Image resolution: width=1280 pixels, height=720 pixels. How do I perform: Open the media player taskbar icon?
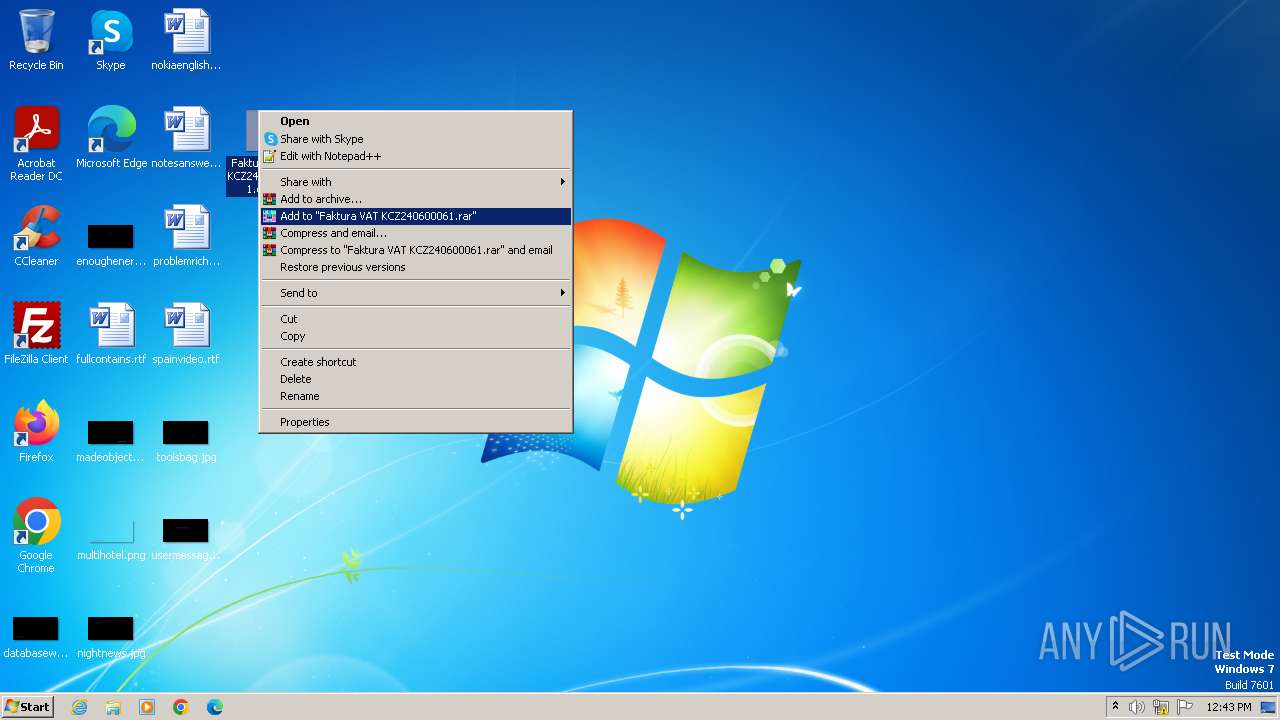click(x=147, y=707)
